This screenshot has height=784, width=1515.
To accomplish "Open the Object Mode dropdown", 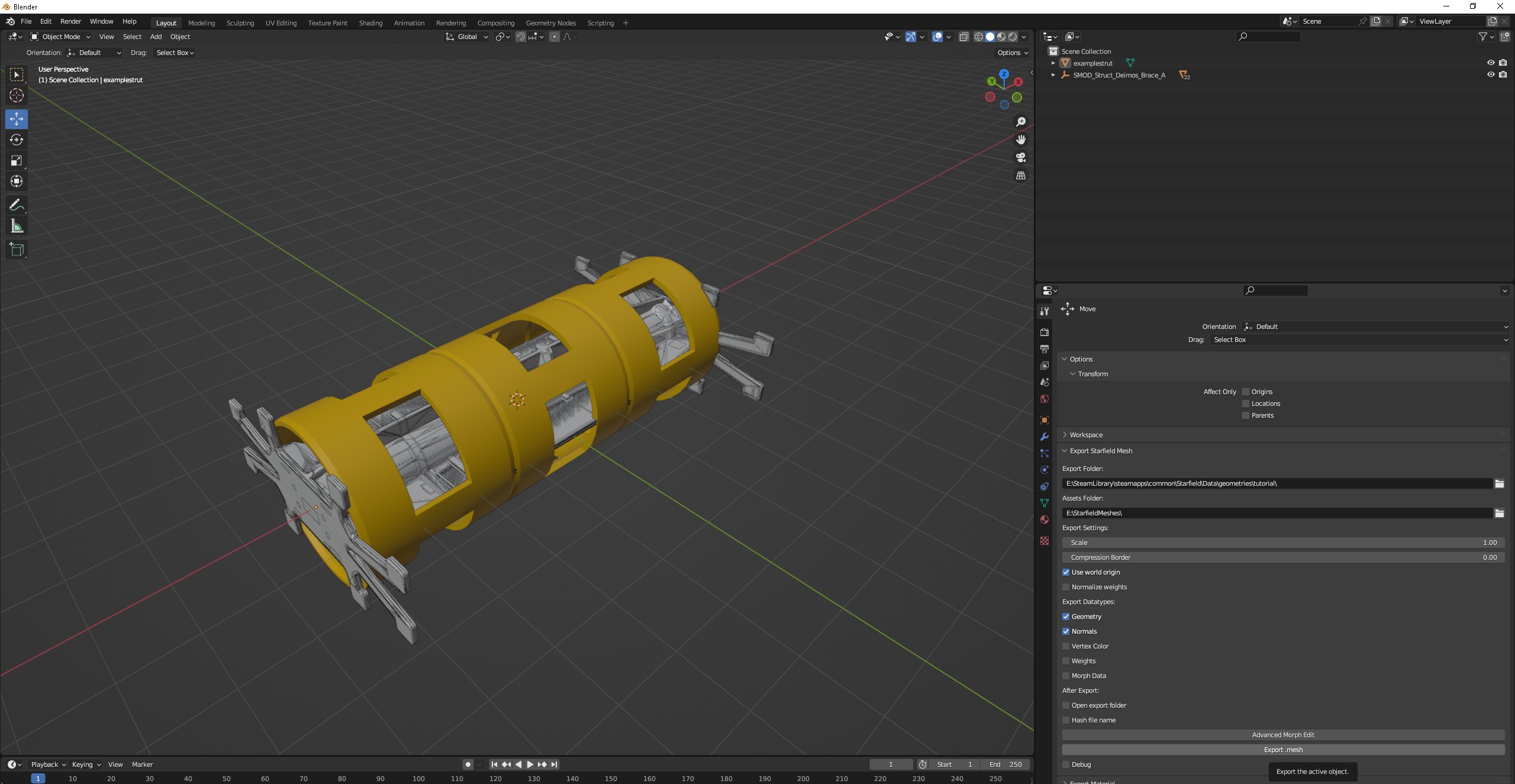I will (x=60, y=37).
